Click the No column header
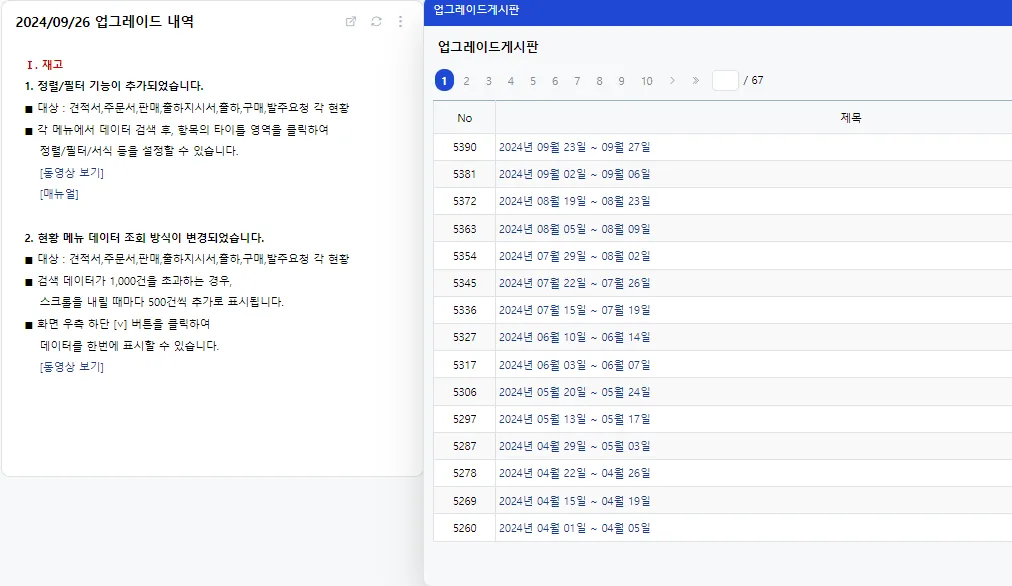The height and width of the screenshot is (586, 1012). click(465, 117)
